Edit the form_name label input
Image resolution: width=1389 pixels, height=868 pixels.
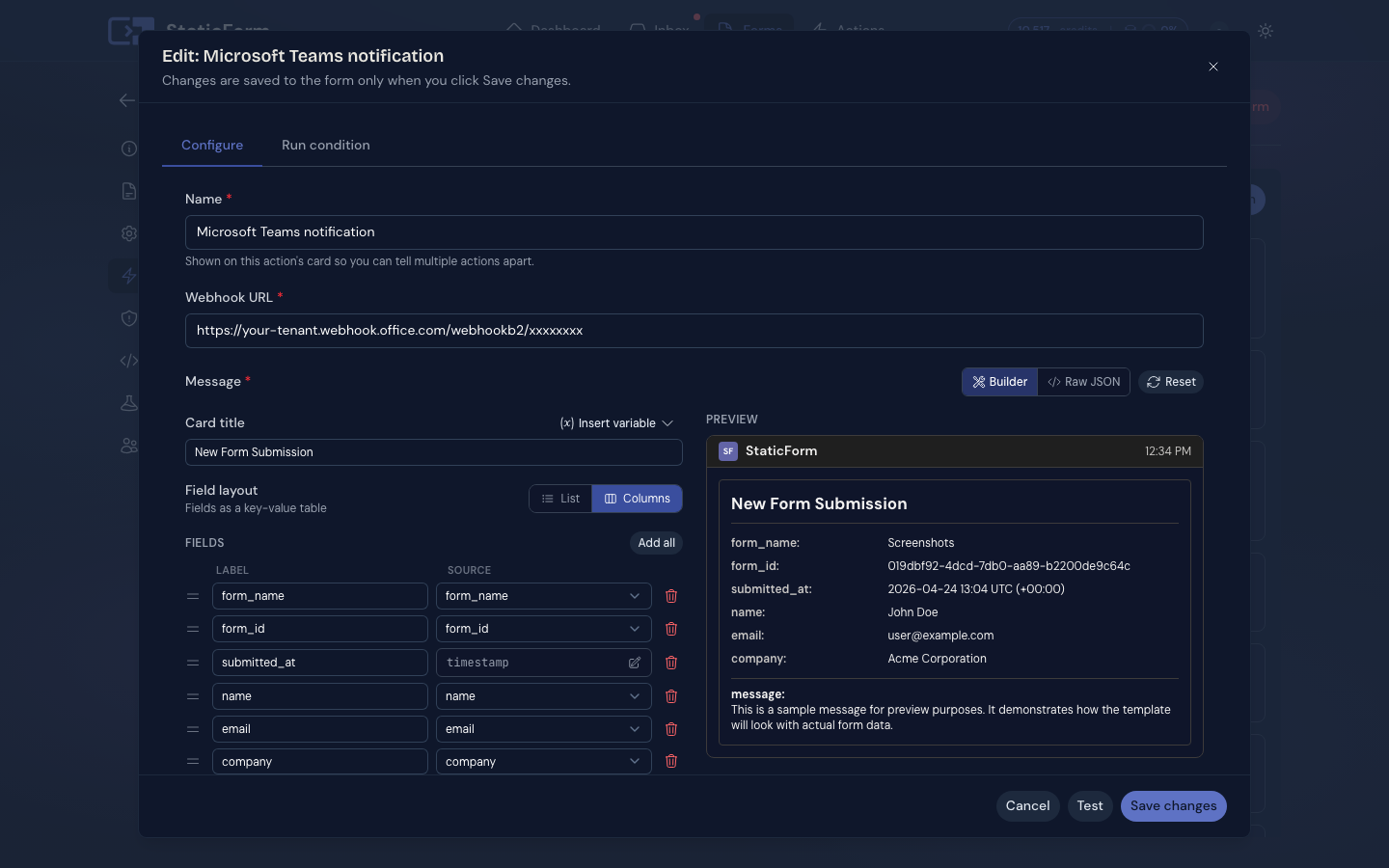tap(320, 596)
